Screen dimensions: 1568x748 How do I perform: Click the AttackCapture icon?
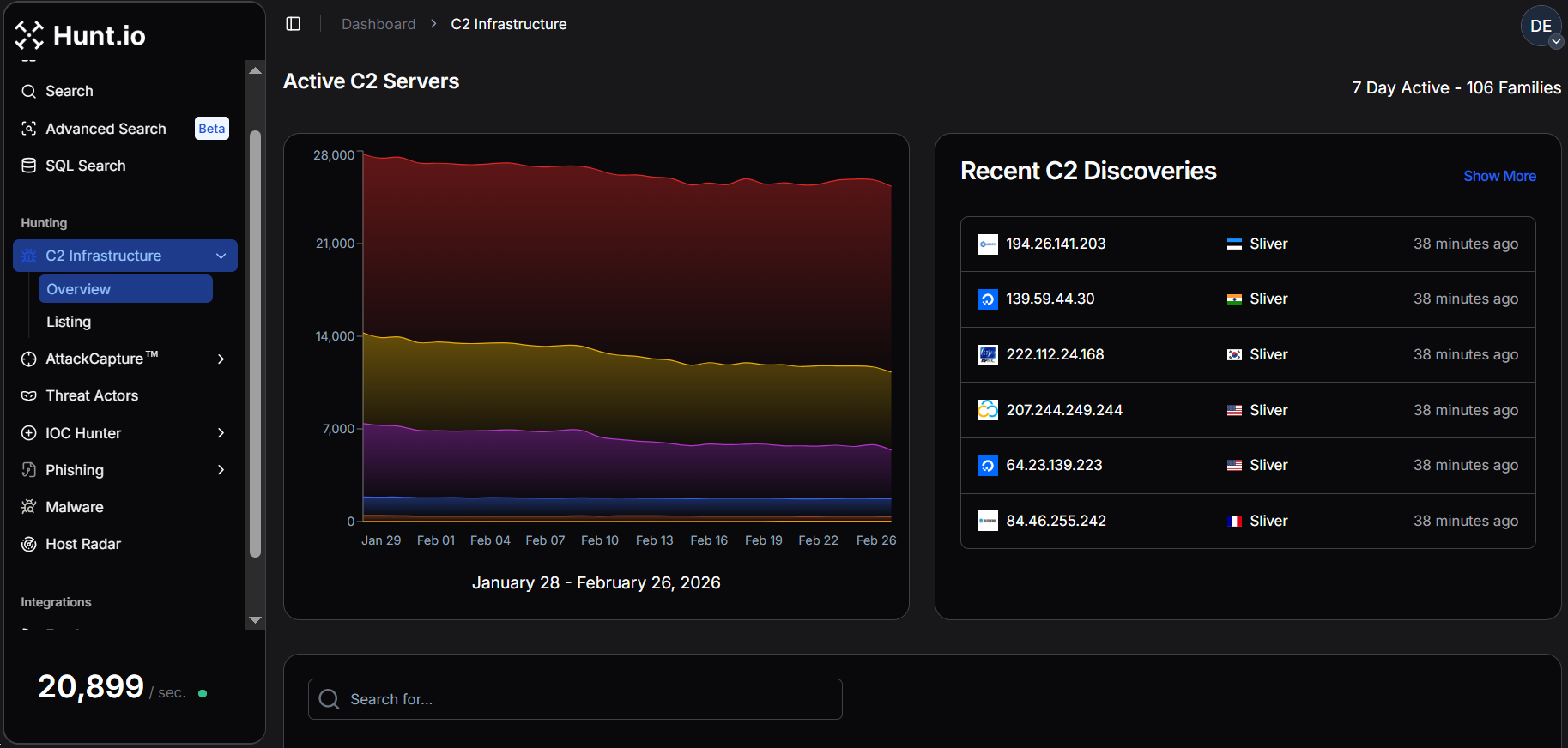tap(28, 359)
